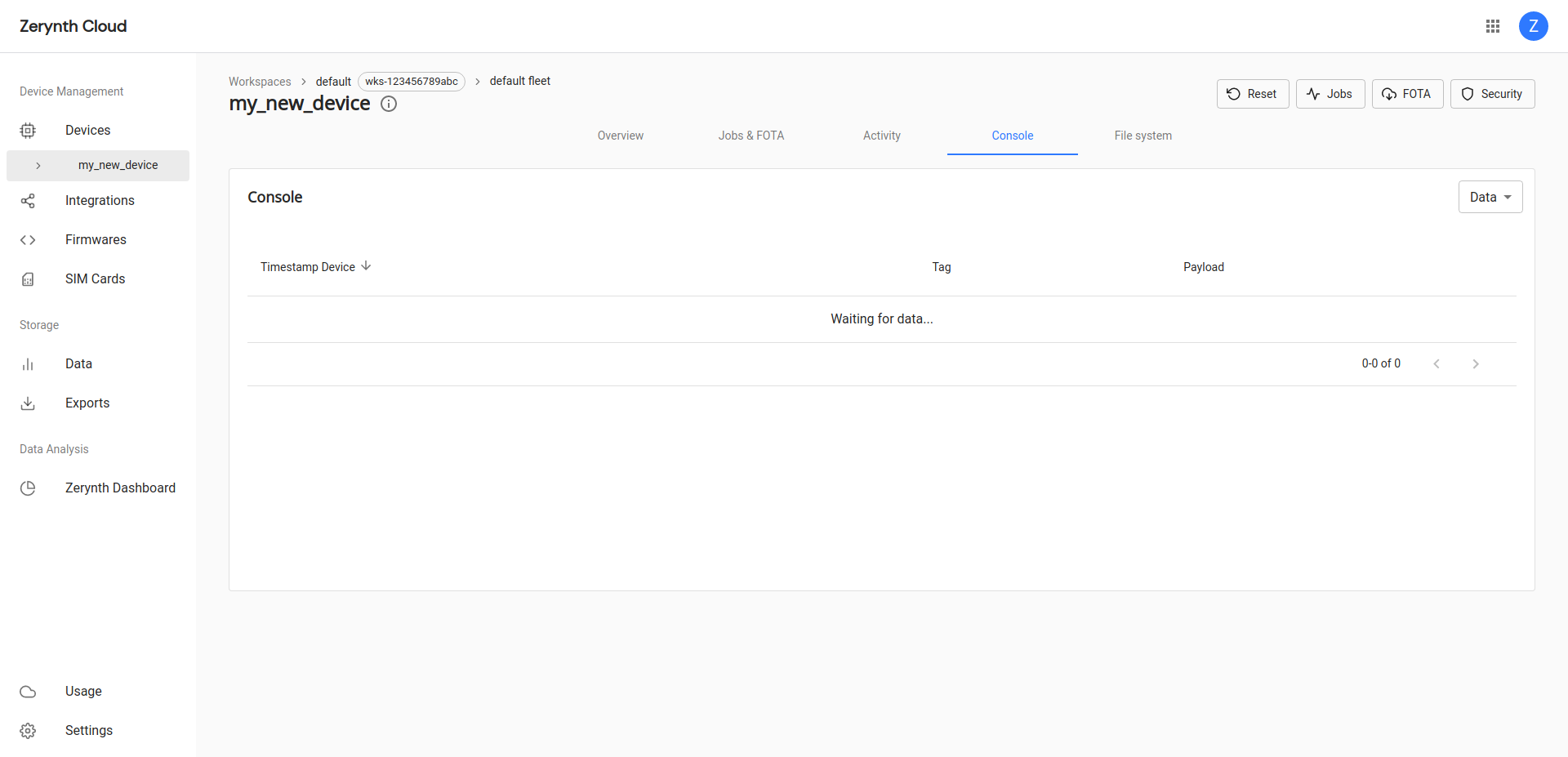Image resolution: width=1568 pixels, height=757 pixels.
Task: Open the default workspace breadcrumb
Action: tap(333, 82)
